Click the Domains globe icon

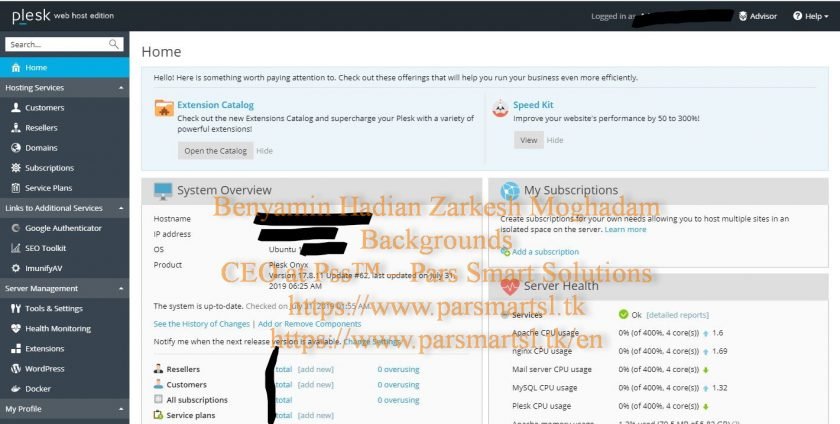(x=15, y=148)
